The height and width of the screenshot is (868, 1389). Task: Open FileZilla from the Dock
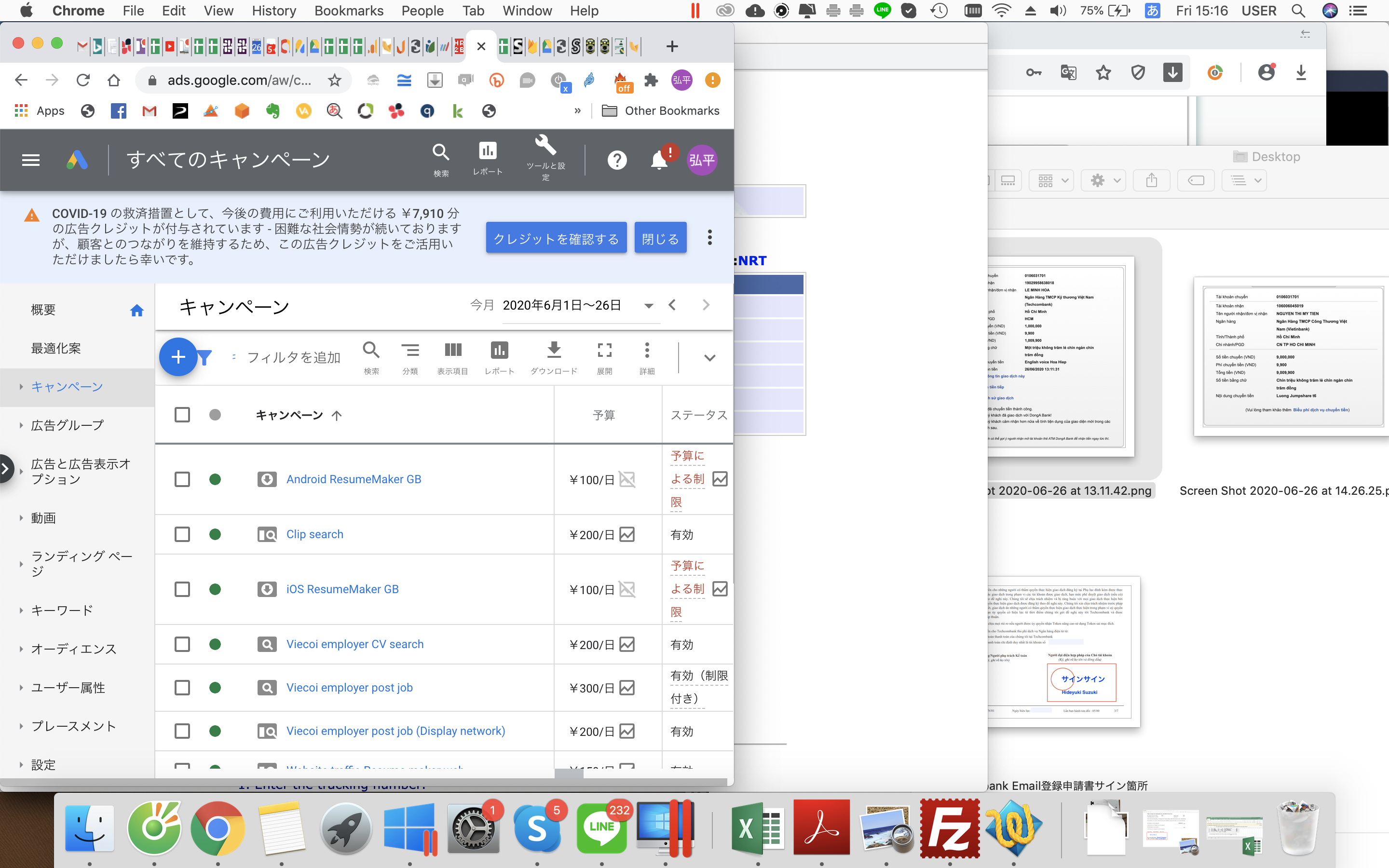950,828
